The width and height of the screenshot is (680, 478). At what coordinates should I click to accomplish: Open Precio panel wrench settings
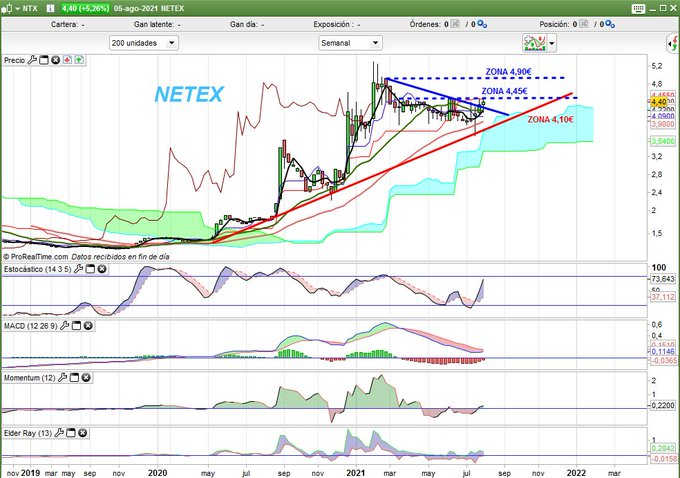point(32,60)
